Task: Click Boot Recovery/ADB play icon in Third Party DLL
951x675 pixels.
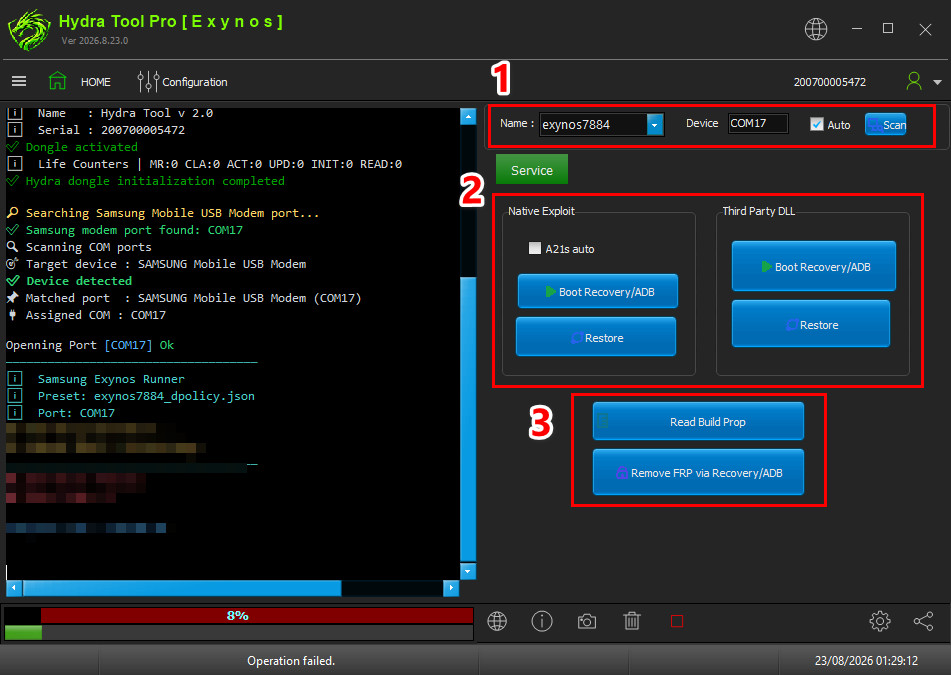Action: tap(767, 266)
